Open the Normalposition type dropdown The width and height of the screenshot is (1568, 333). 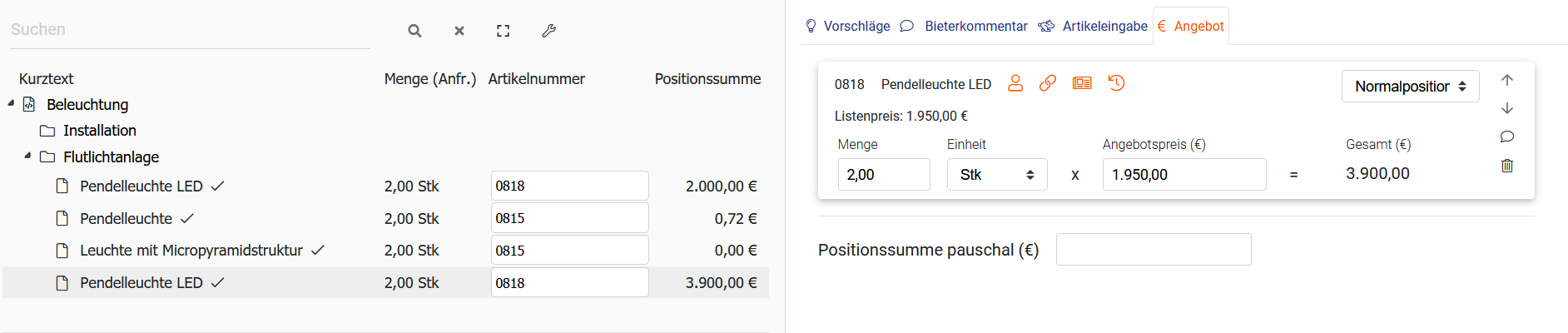pos(1410,87)
